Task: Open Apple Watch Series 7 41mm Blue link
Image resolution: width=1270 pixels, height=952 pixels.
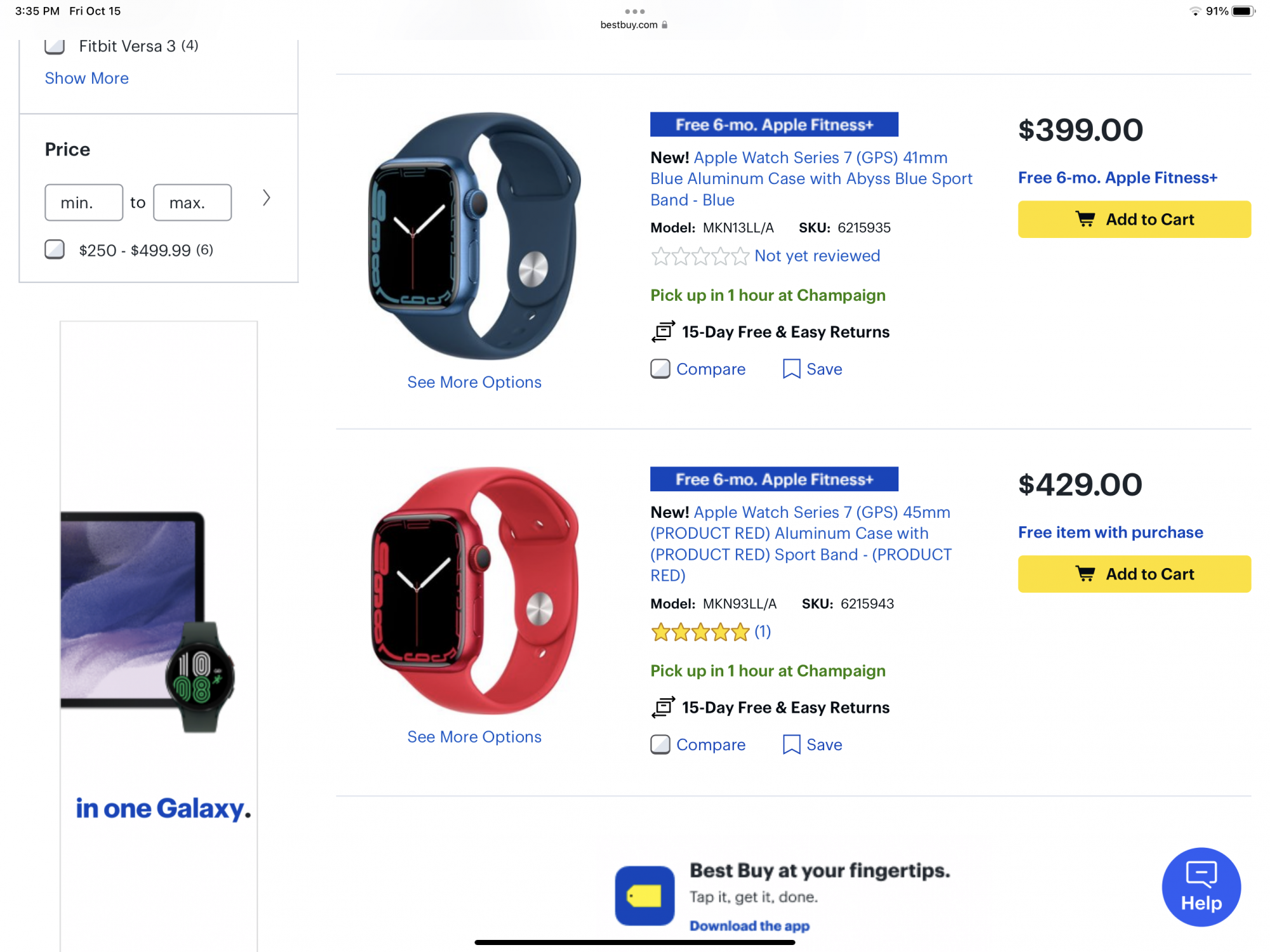Action: [811, 178]
